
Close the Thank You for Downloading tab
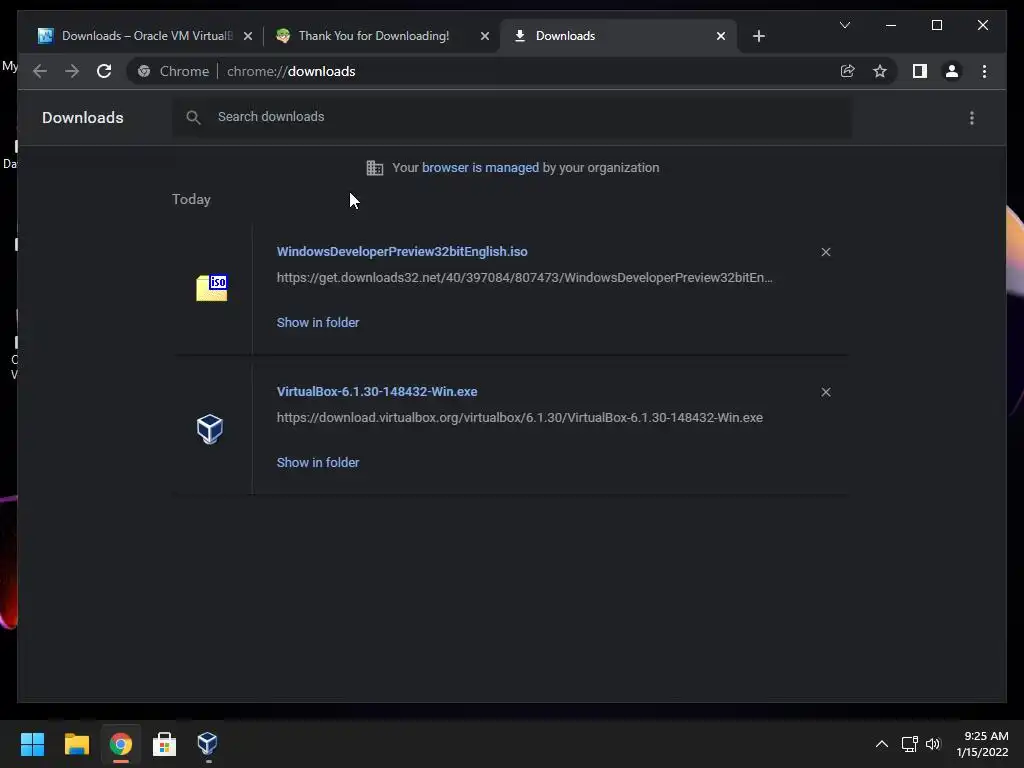tap(485, 36)
